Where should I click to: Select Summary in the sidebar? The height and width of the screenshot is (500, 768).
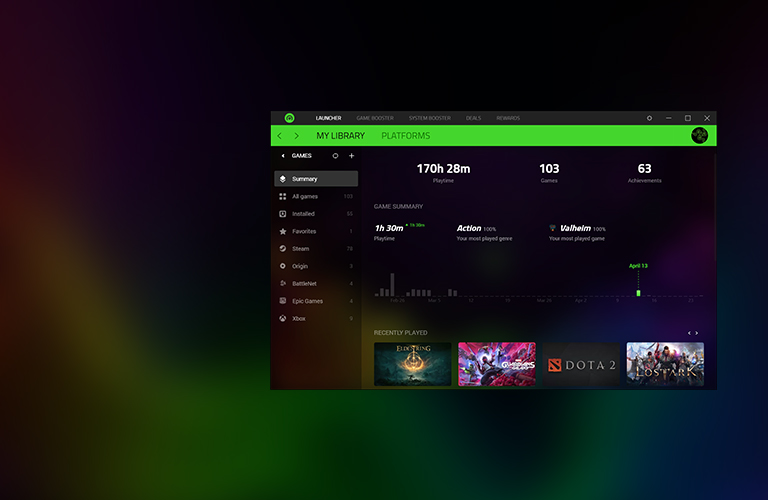point(316,179)
